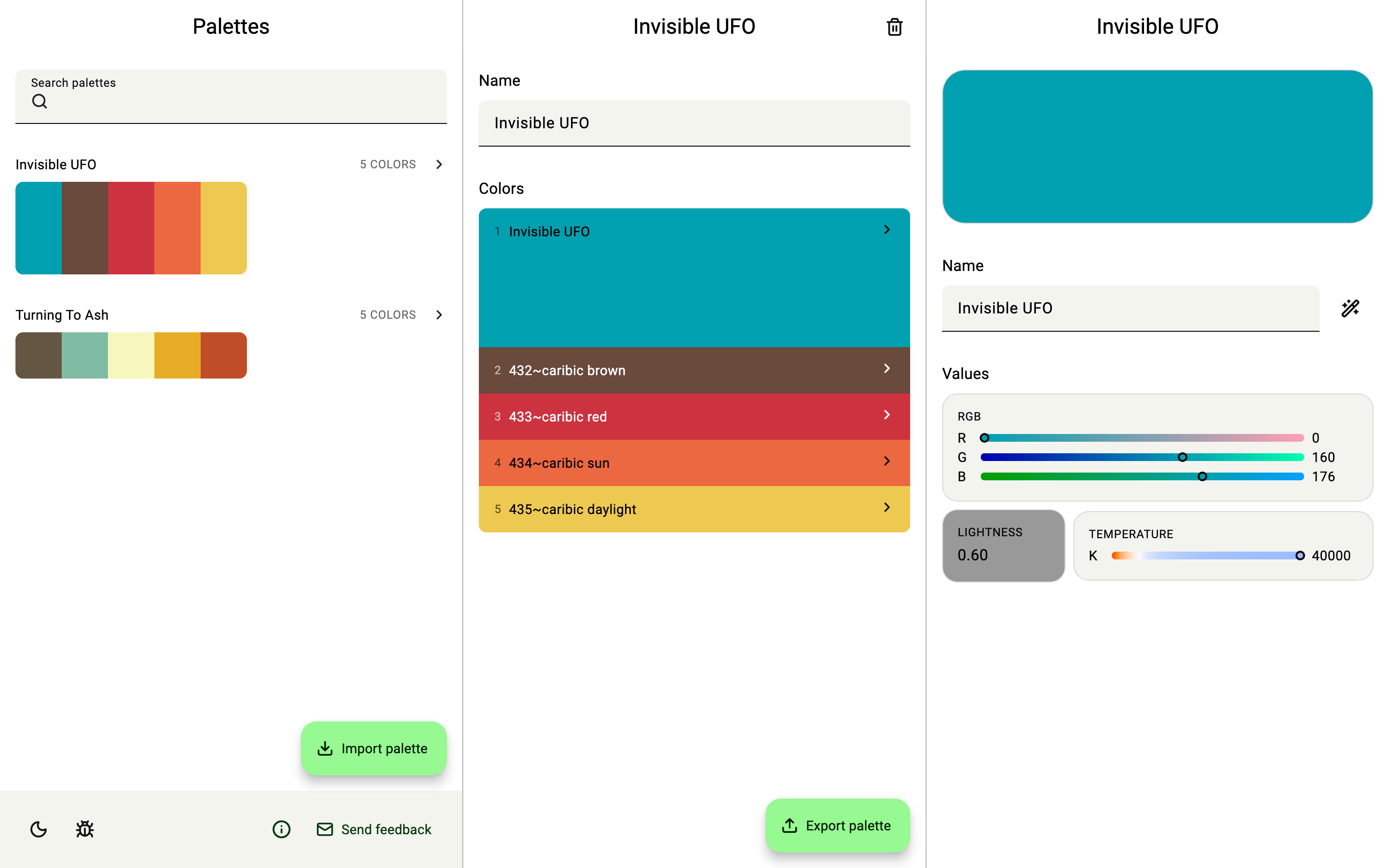Click the palette Name input field
The width and height of the screenshot is (1389, 868).
click(x=694, y=123)
